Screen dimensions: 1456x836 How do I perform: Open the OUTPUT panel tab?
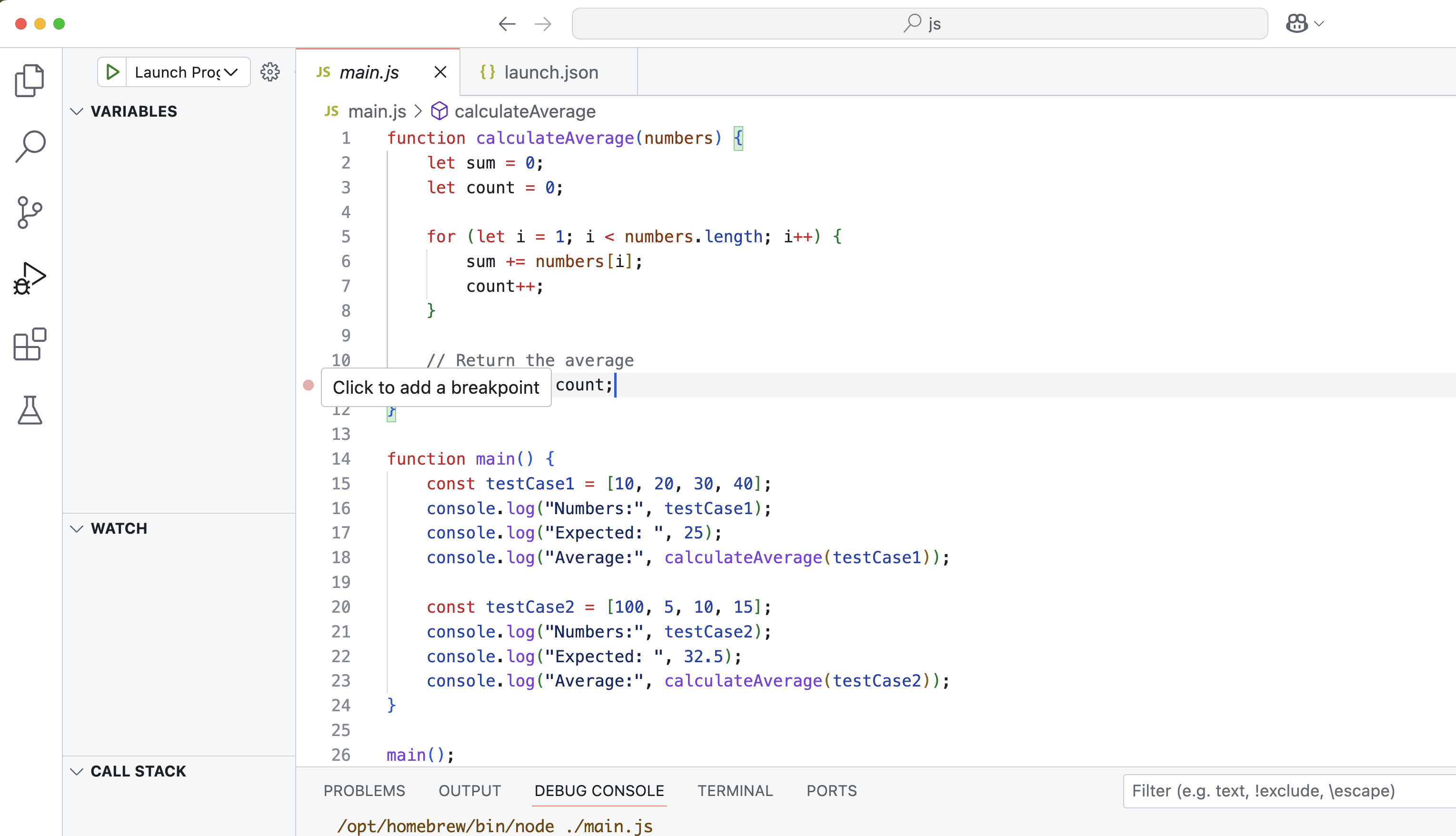click(469, 791)
